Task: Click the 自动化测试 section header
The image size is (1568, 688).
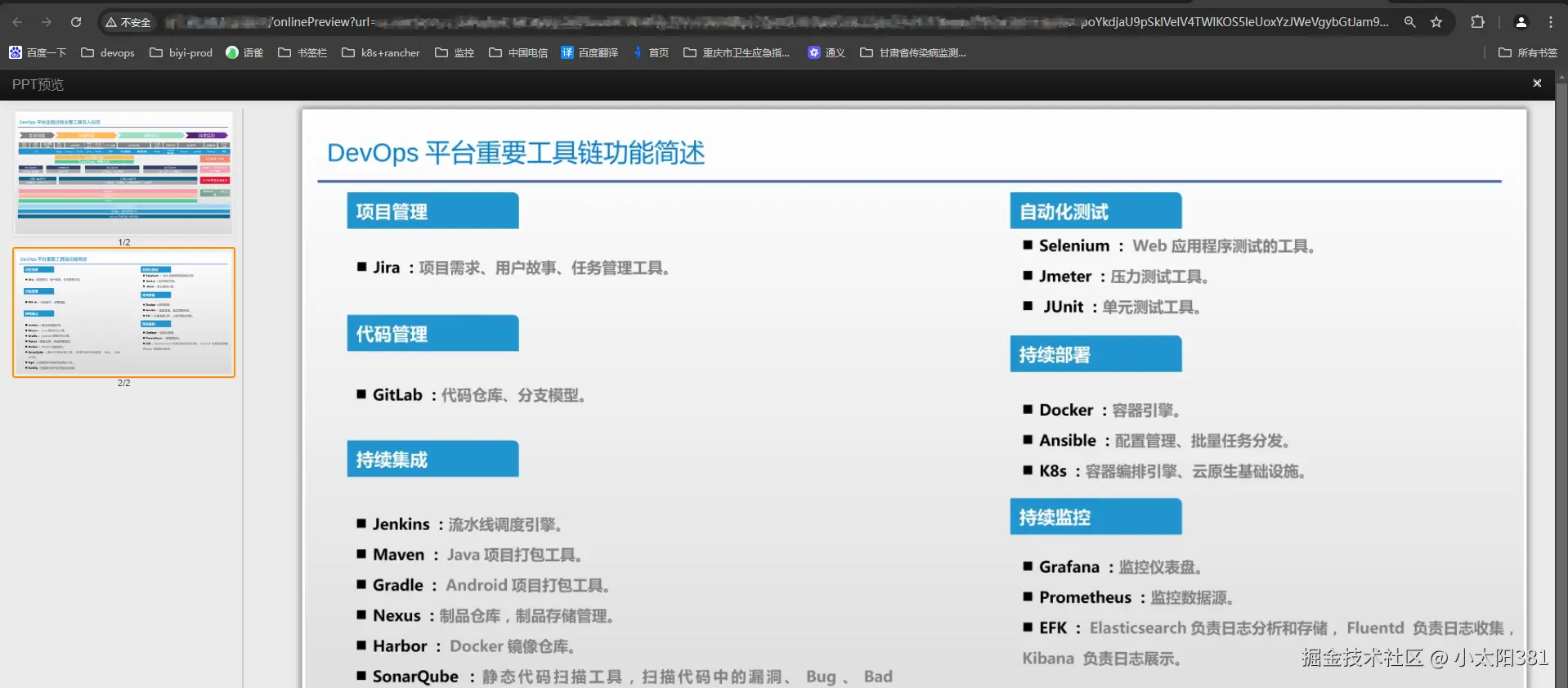Action: pos(1095,211)
